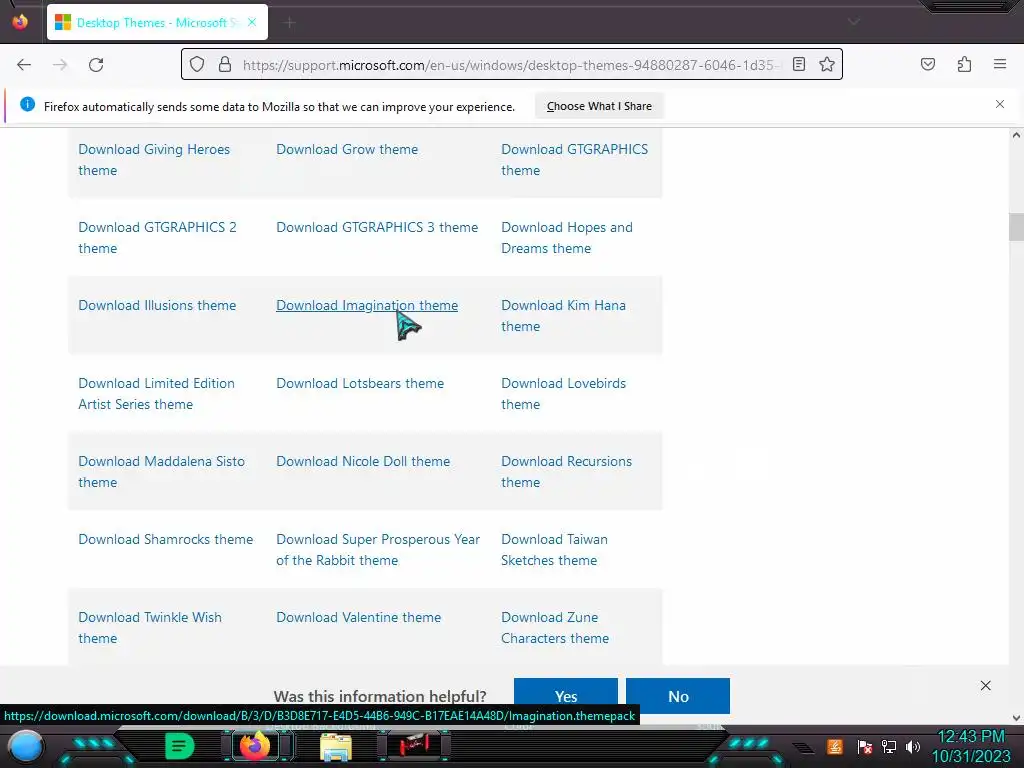Open the Extensions puzzle icon
Screen dimensions: 1024x768
click(964, 64)
